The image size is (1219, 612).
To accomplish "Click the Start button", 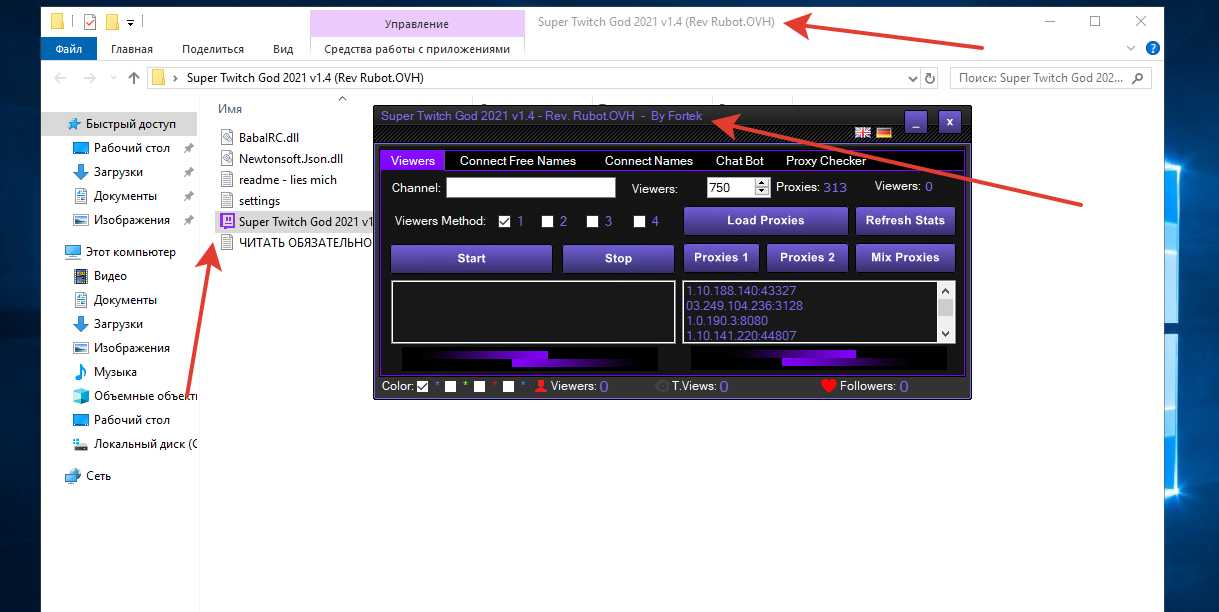I will (471, 258).
